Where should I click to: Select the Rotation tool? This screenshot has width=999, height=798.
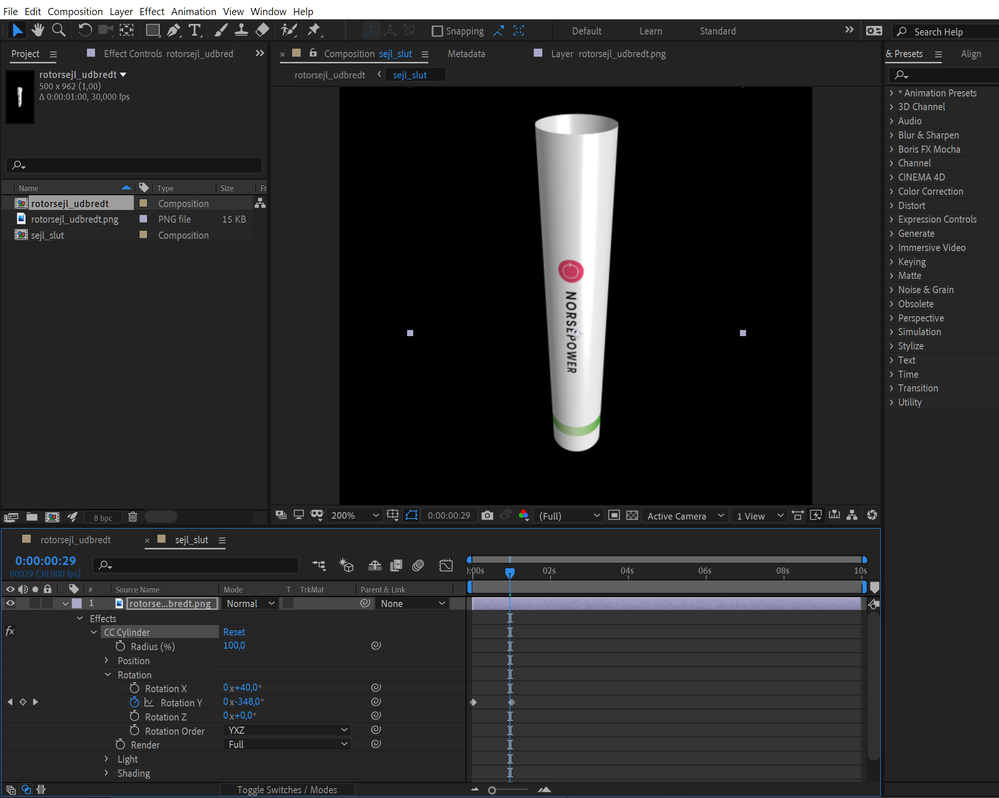click(85, 30)
